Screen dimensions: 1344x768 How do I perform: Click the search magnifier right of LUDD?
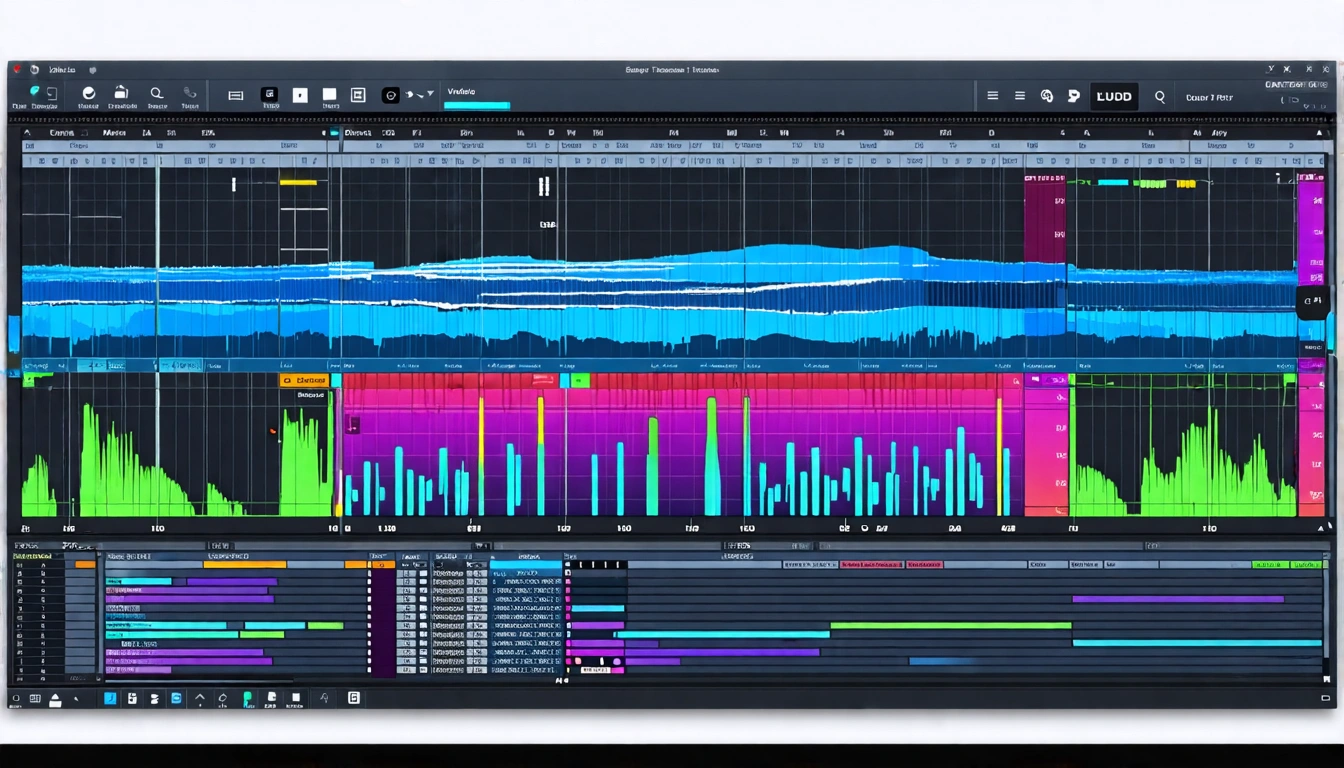pos(1160,97)
